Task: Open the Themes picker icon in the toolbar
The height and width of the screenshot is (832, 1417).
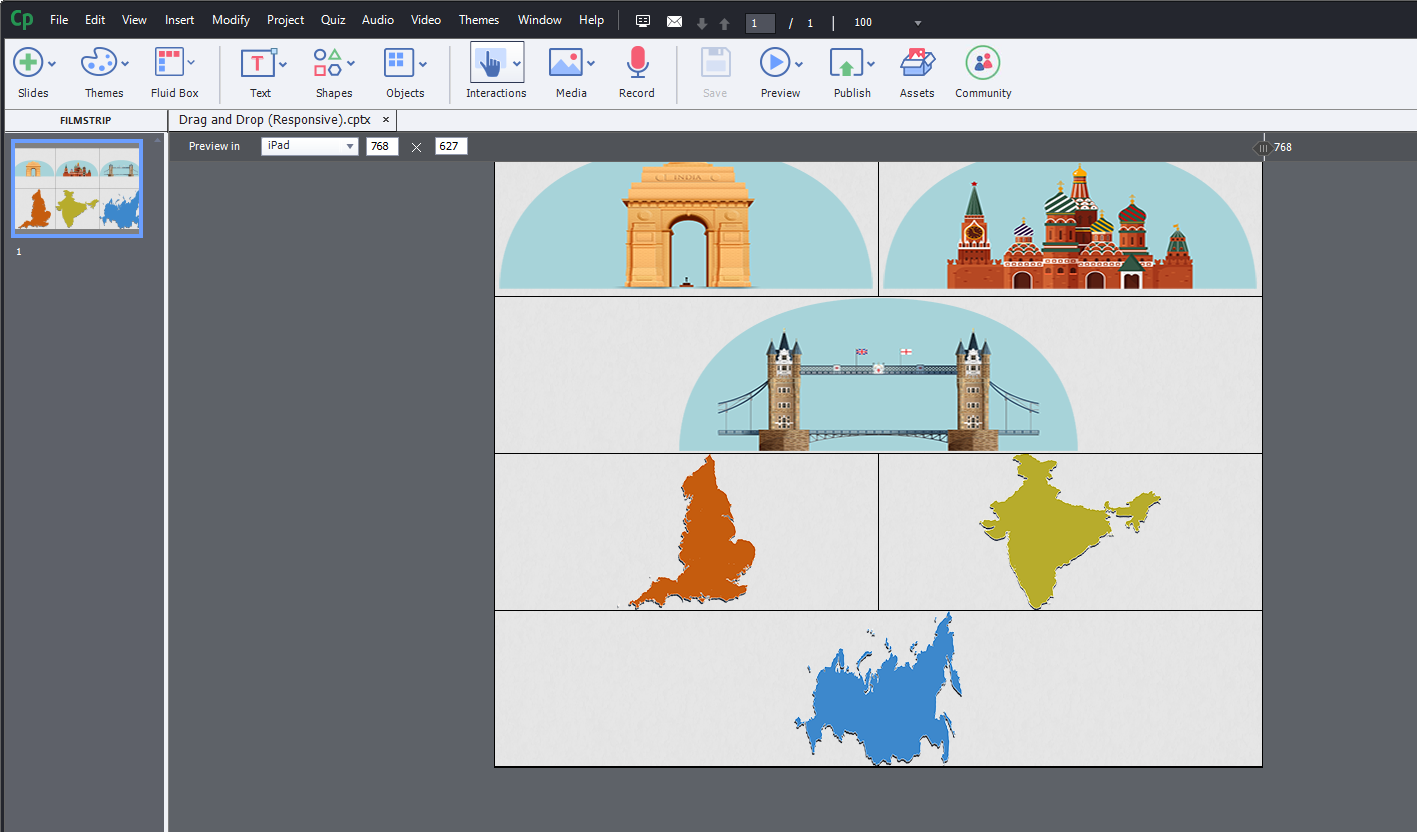Action: coord(98,63)
